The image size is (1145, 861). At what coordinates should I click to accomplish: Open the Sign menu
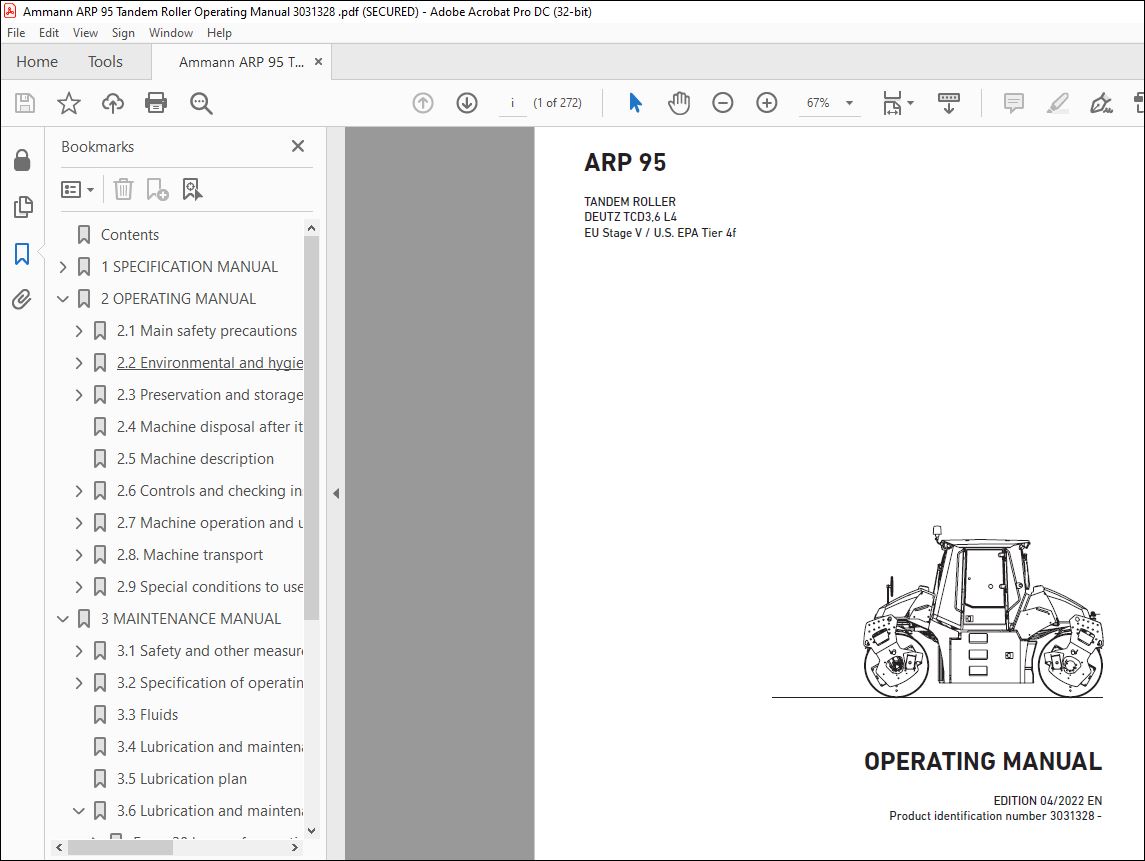click(123, 33)
